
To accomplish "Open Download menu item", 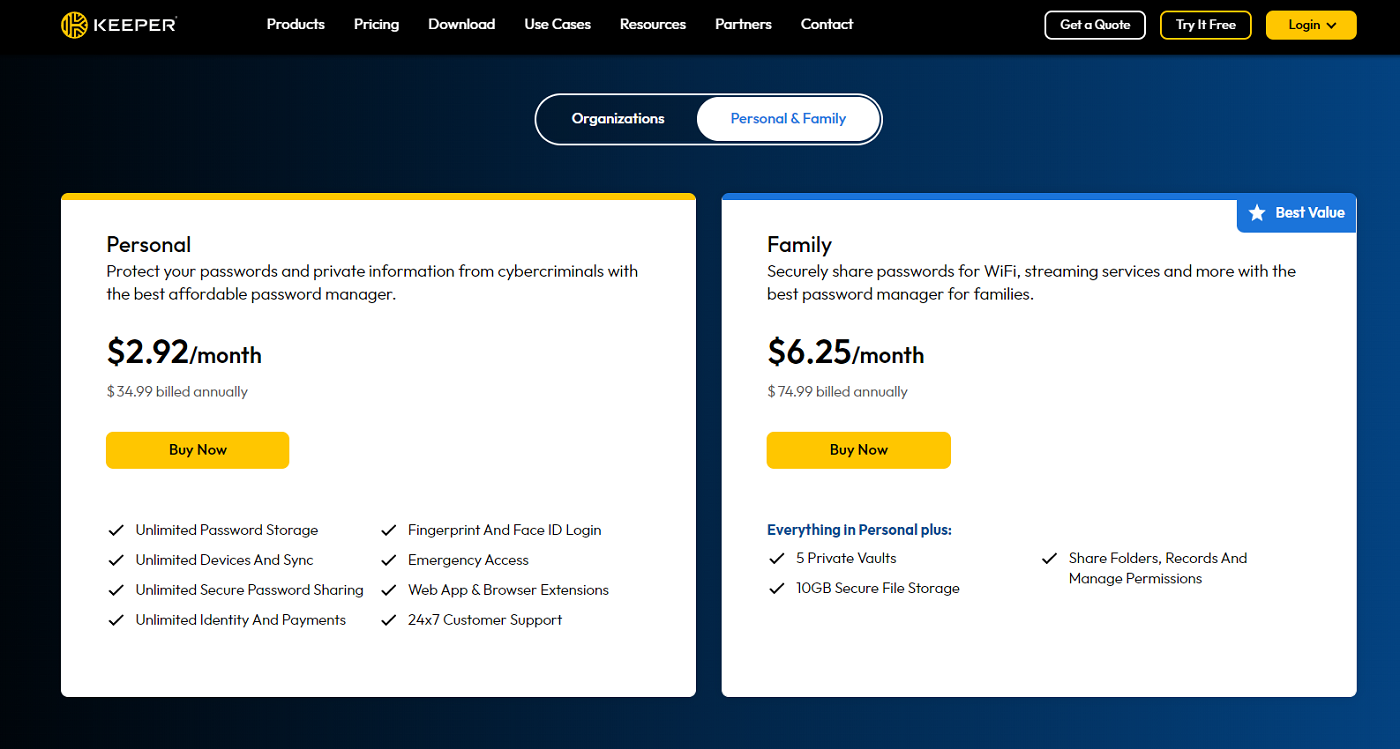I will click(461, 24).
